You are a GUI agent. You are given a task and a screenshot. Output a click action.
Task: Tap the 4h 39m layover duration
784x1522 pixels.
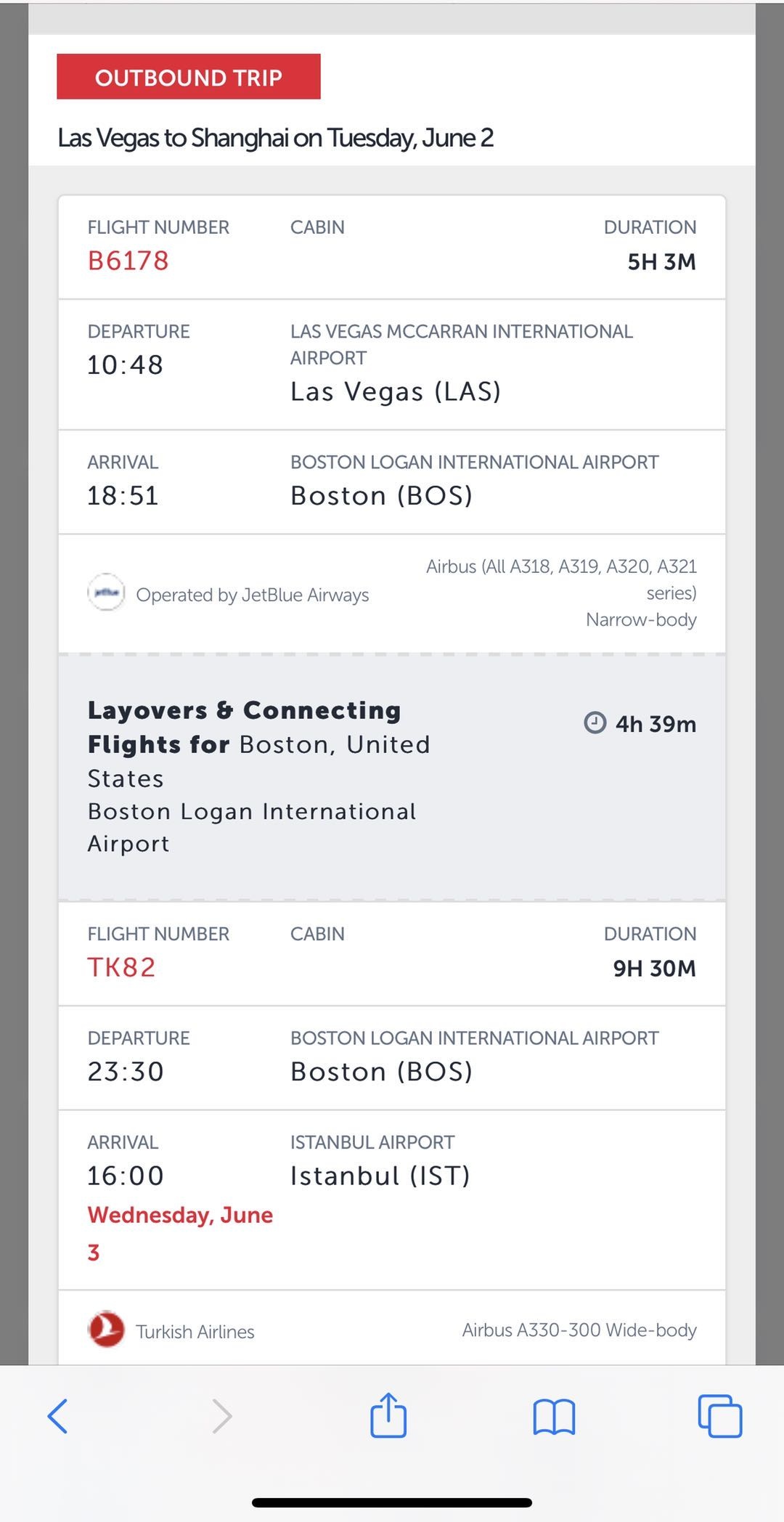[656, 724]
